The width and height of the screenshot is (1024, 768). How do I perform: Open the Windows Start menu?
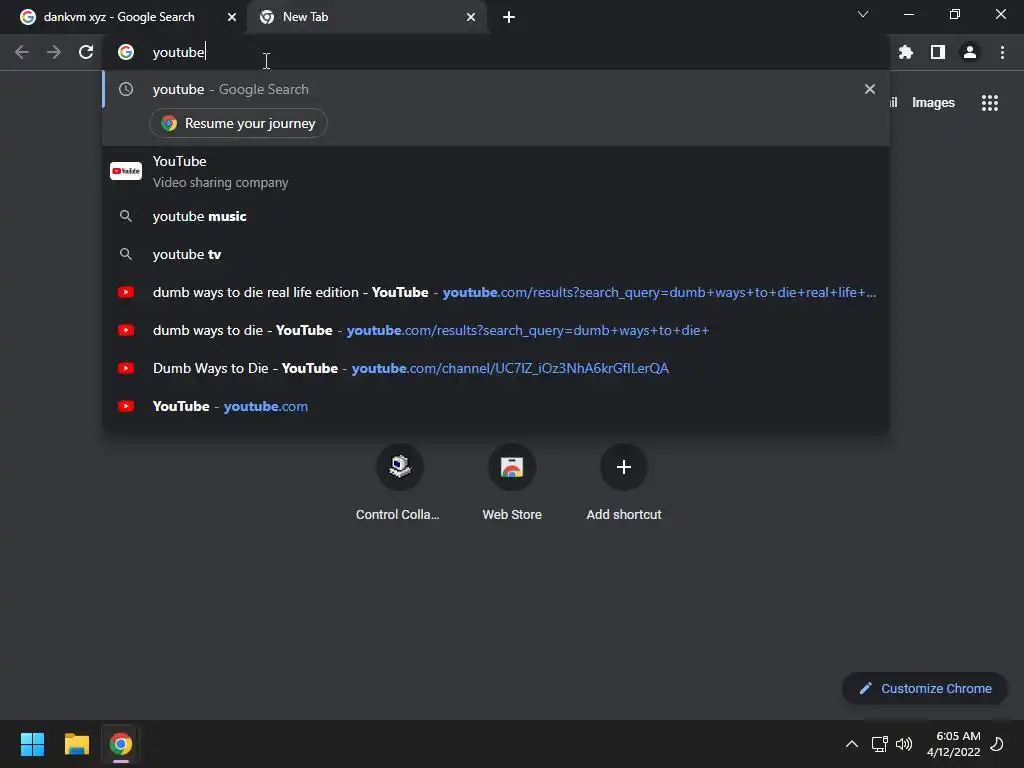point(32,744)
